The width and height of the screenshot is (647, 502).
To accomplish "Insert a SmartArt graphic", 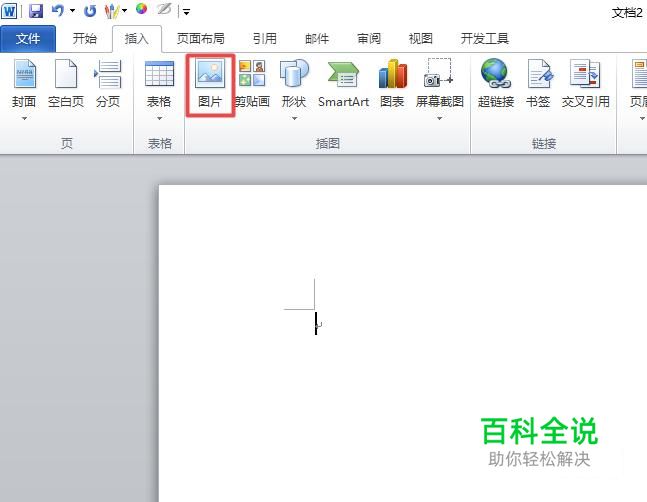I will (x=343, y=84).
